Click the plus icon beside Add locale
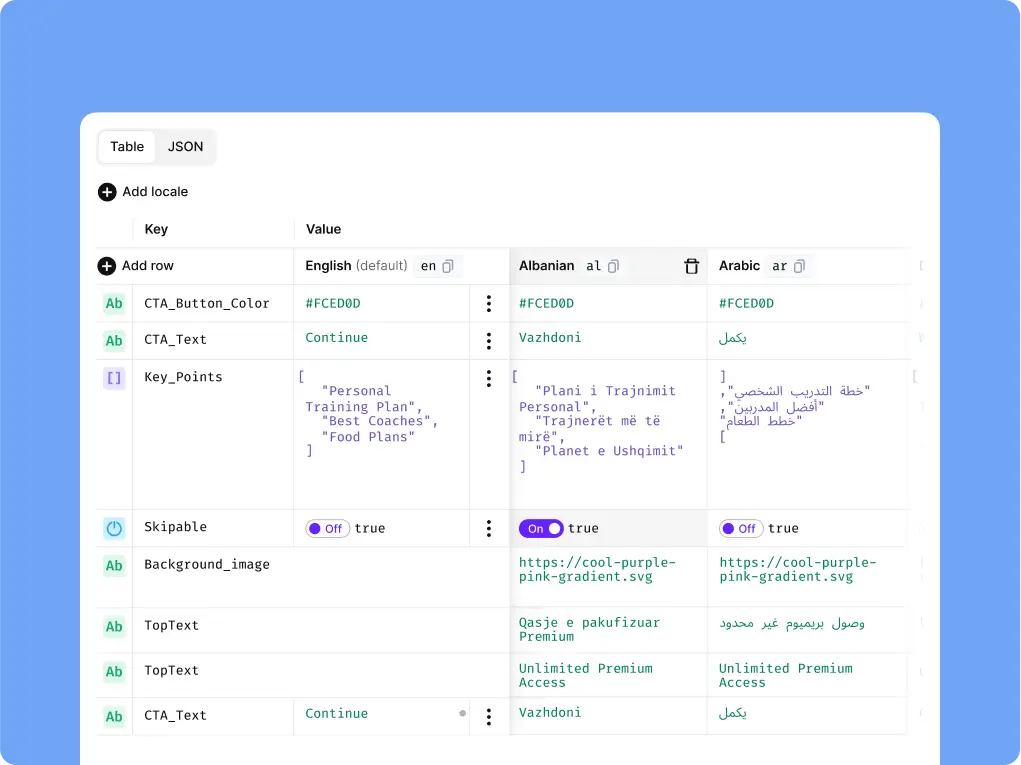 coord(107,192)
